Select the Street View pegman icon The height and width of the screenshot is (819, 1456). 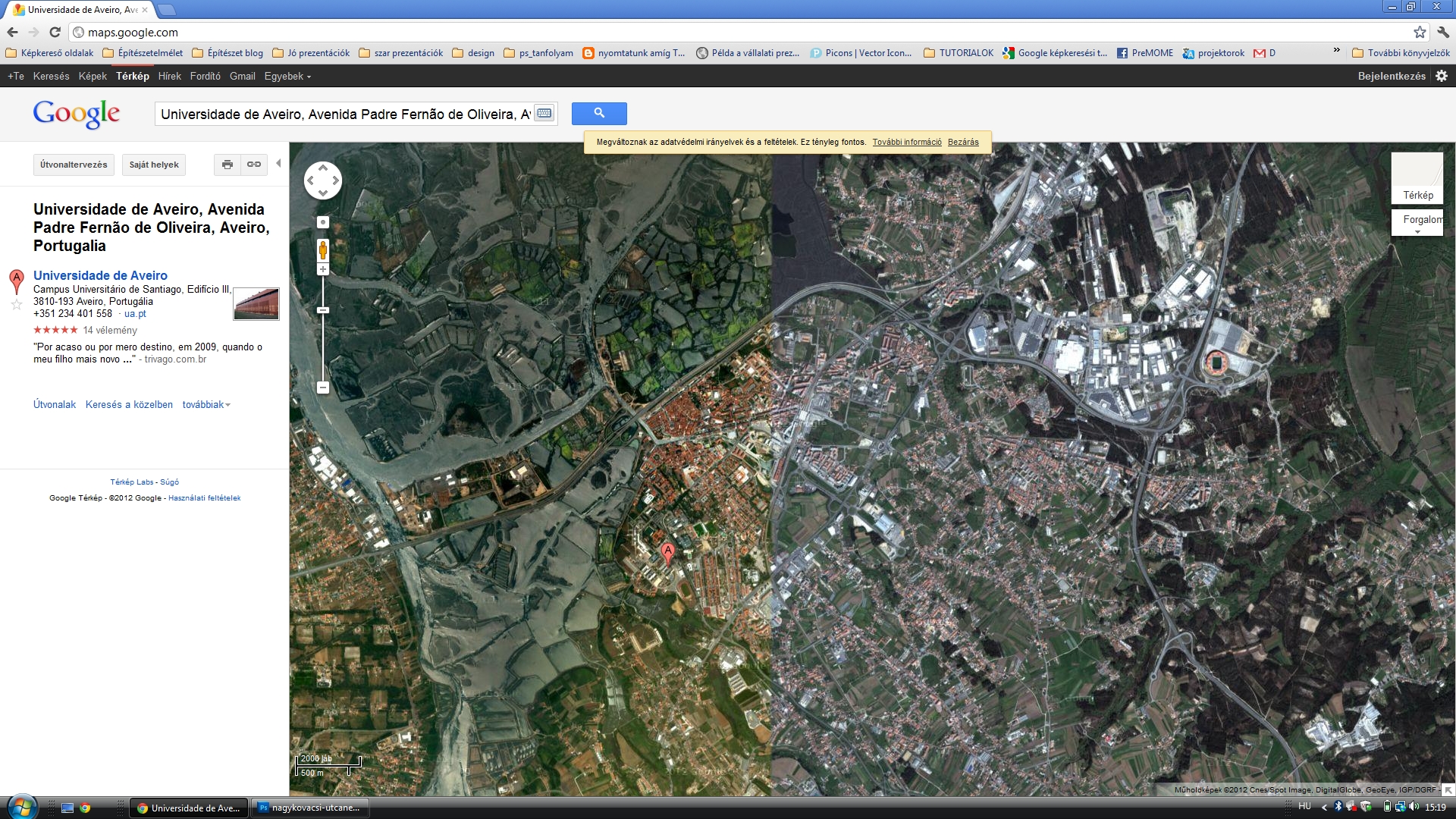pos(323,250)
